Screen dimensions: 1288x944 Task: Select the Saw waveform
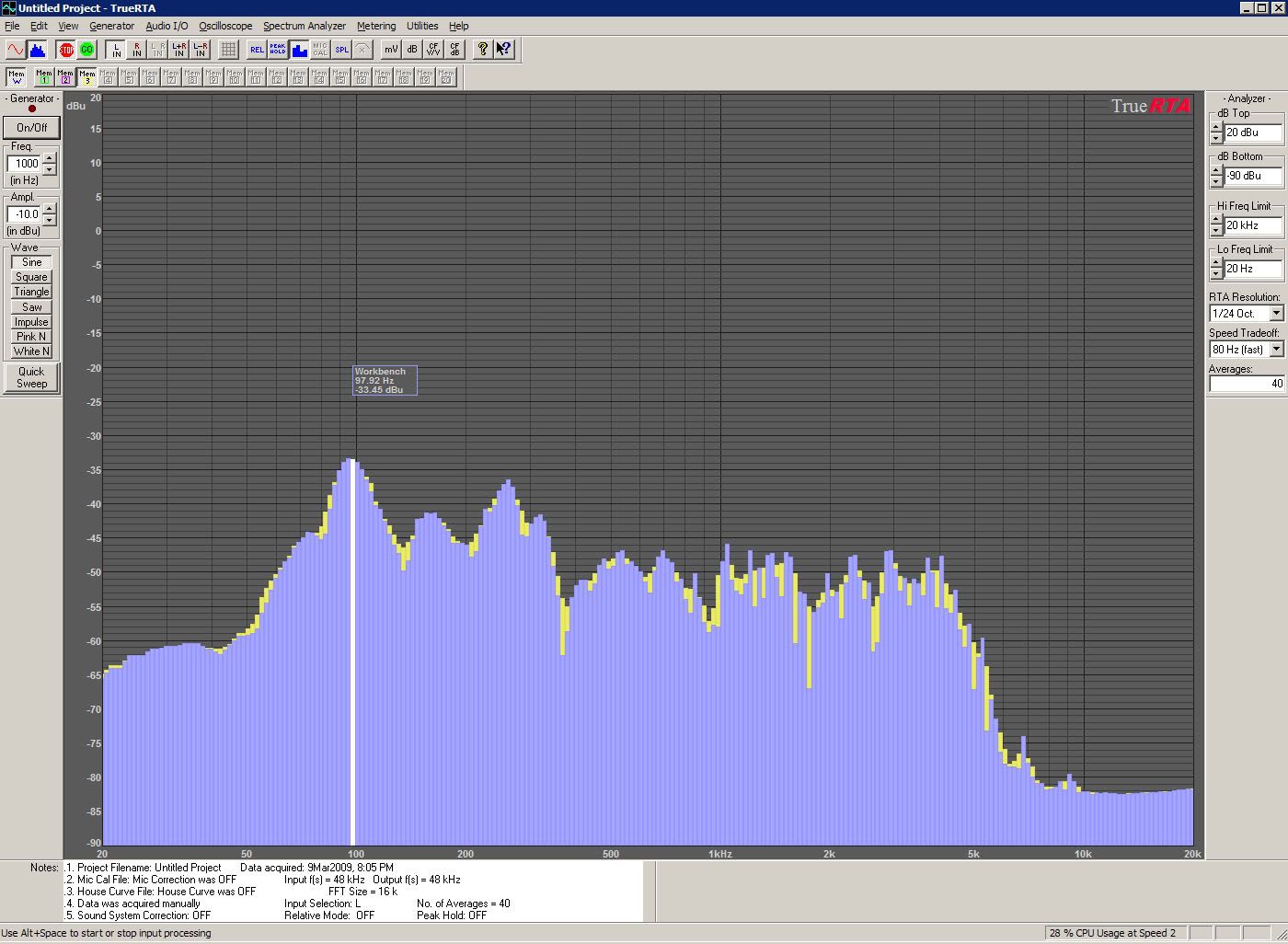tap(31, 307)
